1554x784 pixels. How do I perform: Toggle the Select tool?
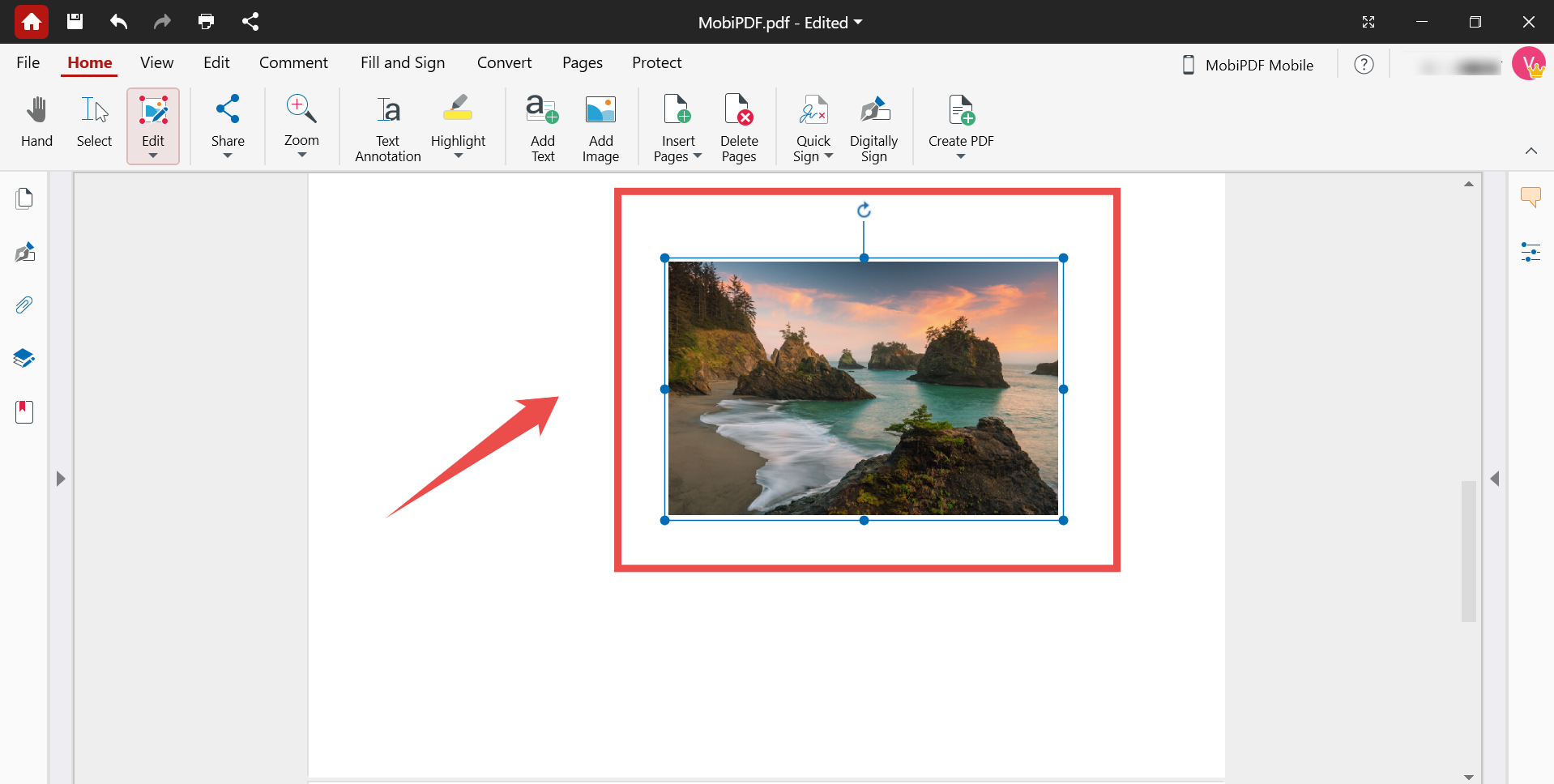(x=94, y=123)
